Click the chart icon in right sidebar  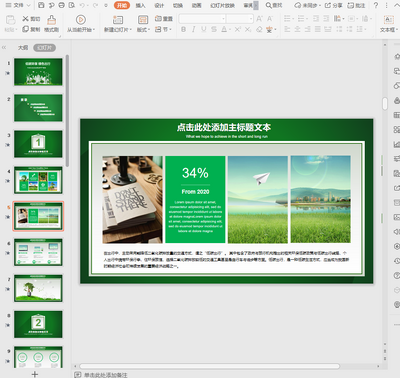[396, 144]
